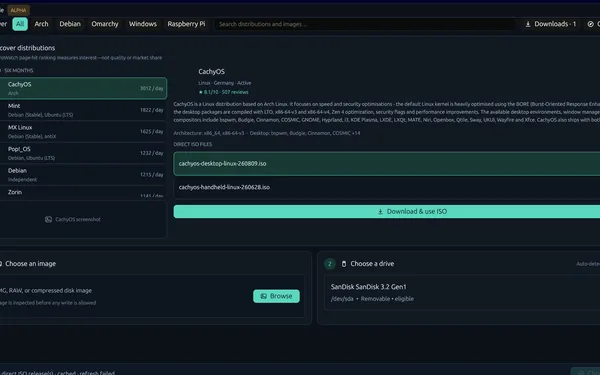Select Debian in the distribution ranking list
Viewport: 600px width, 375px height.
point(83,174)
